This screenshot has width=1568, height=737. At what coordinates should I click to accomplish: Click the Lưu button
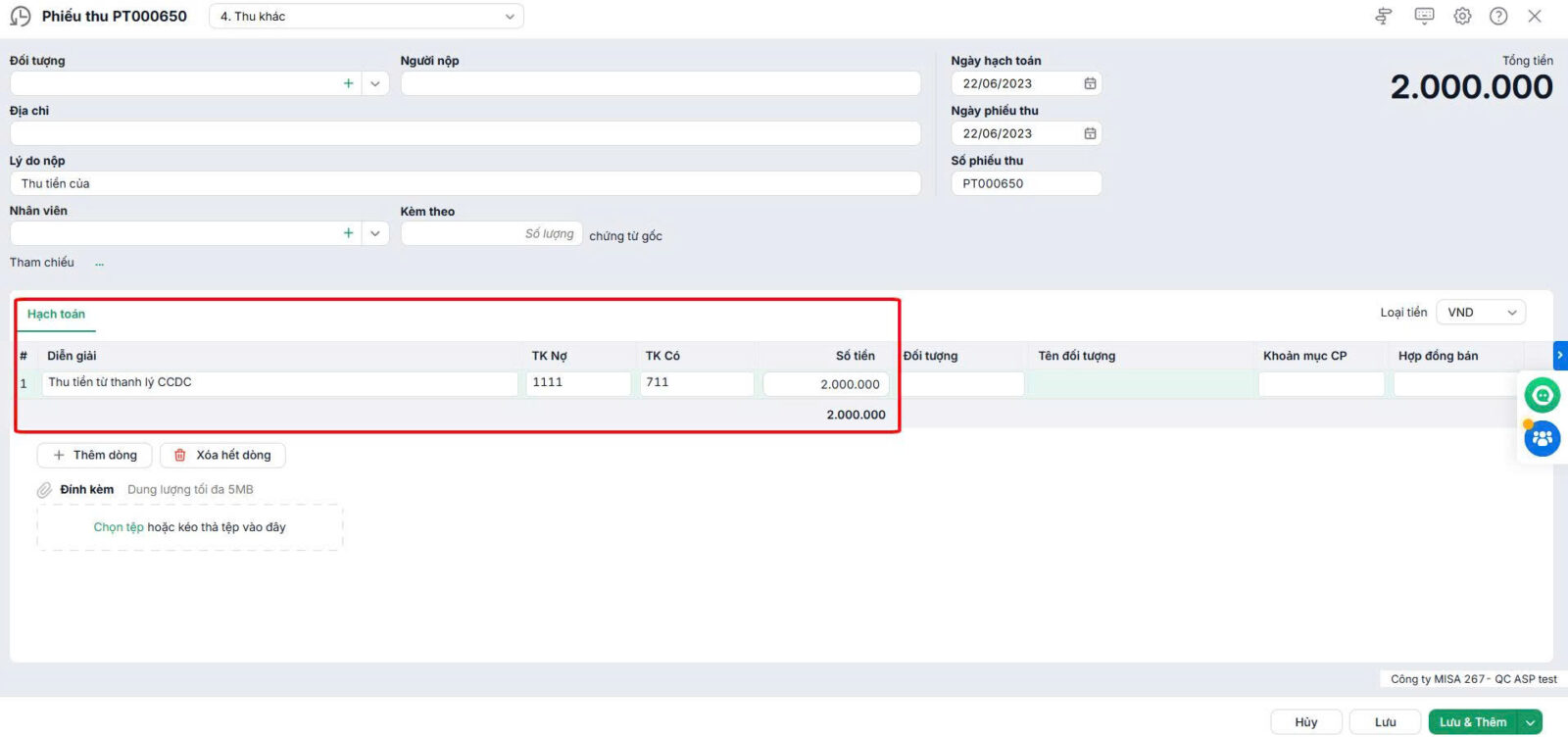(1385, 722)
